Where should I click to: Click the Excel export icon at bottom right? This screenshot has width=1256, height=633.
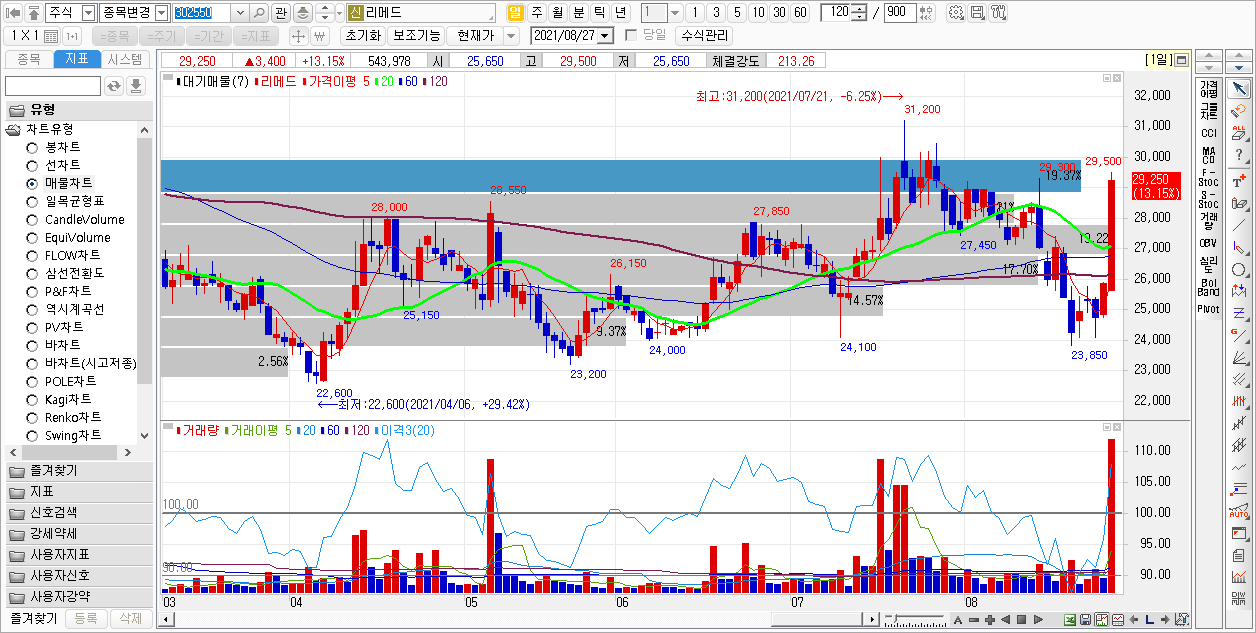(x=1070, y=620)
